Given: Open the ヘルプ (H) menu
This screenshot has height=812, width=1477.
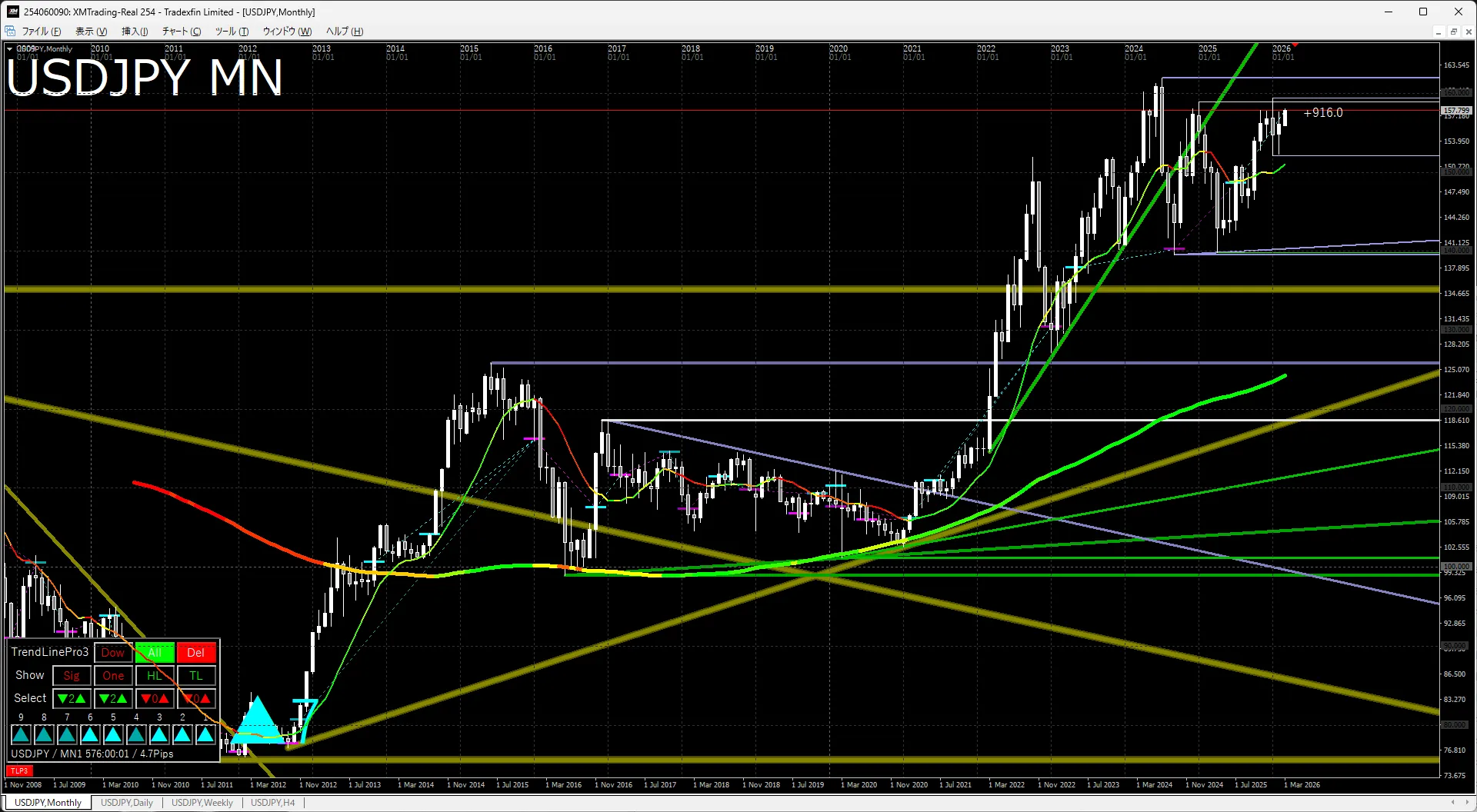Looking at the screenshot, I should [345, 32].
